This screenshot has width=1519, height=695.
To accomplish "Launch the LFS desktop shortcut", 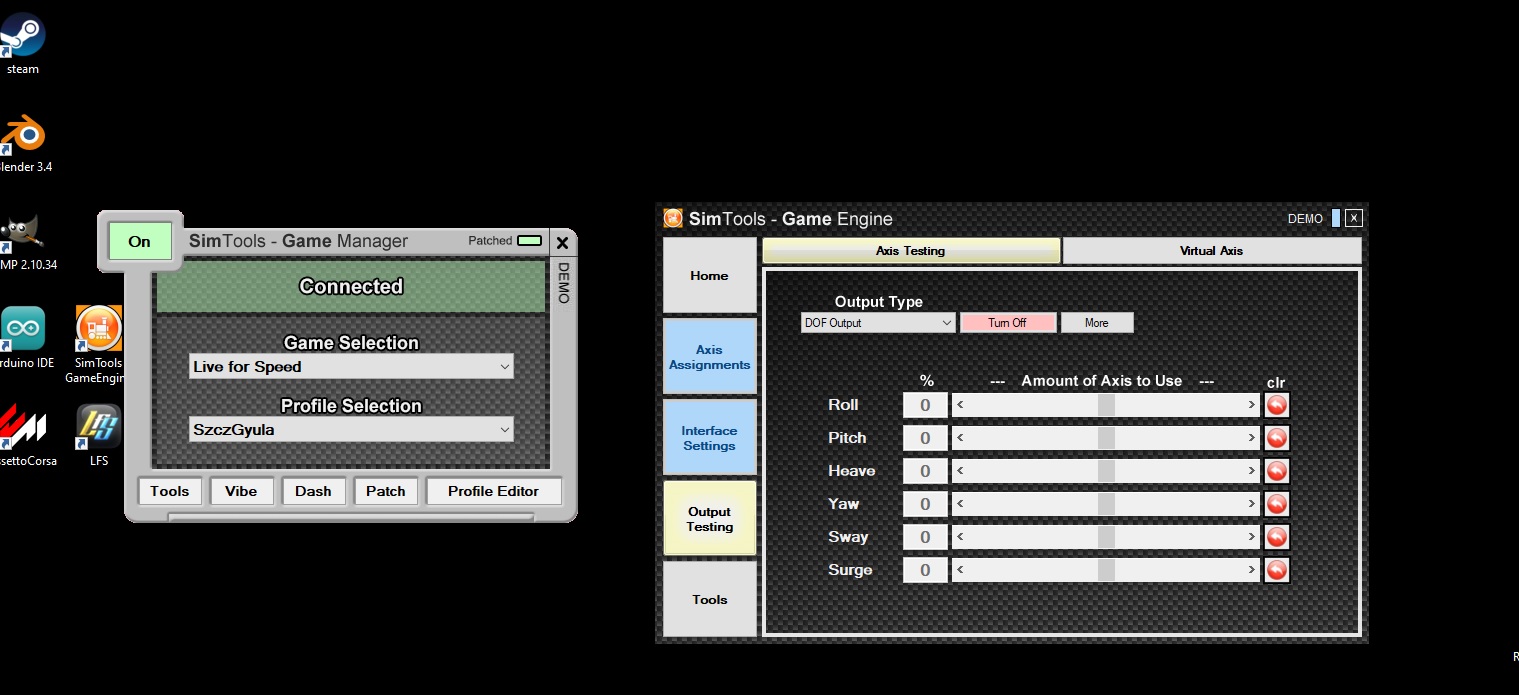I will tap(98, 435).
